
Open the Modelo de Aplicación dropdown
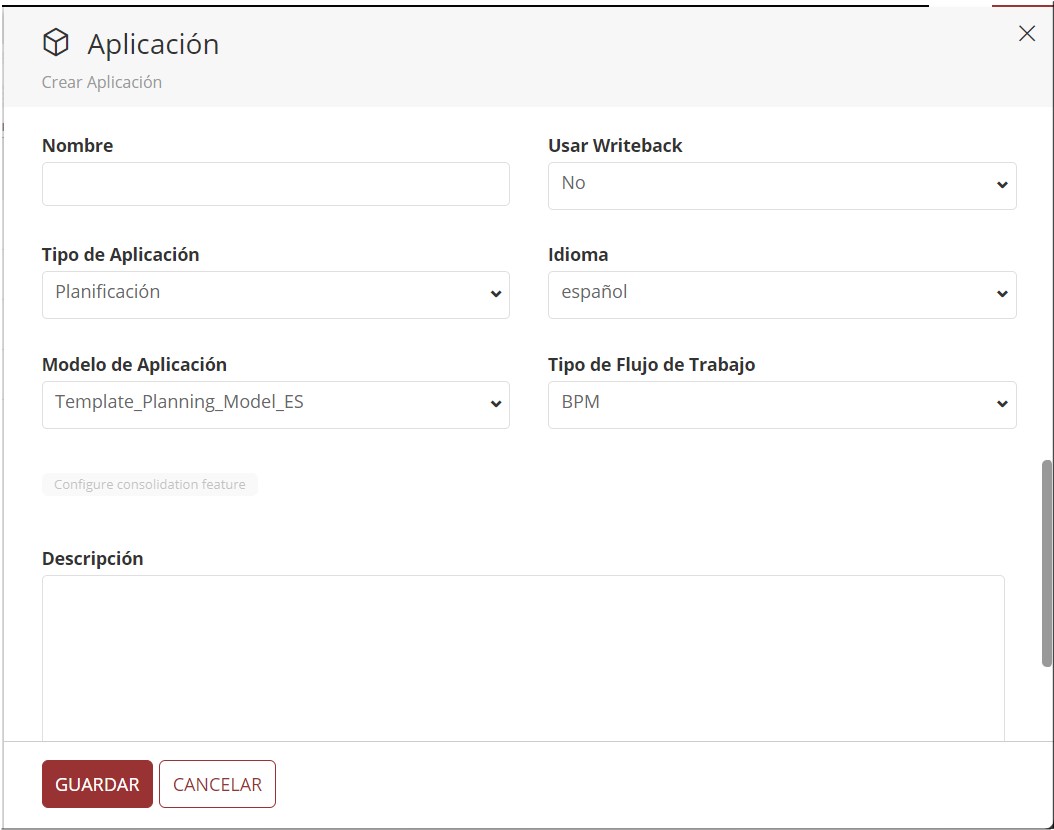click(276, 405)
